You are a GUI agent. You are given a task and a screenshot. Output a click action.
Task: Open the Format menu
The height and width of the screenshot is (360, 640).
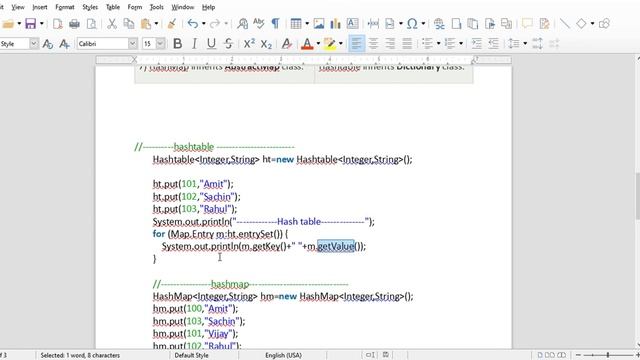(65, 7)
